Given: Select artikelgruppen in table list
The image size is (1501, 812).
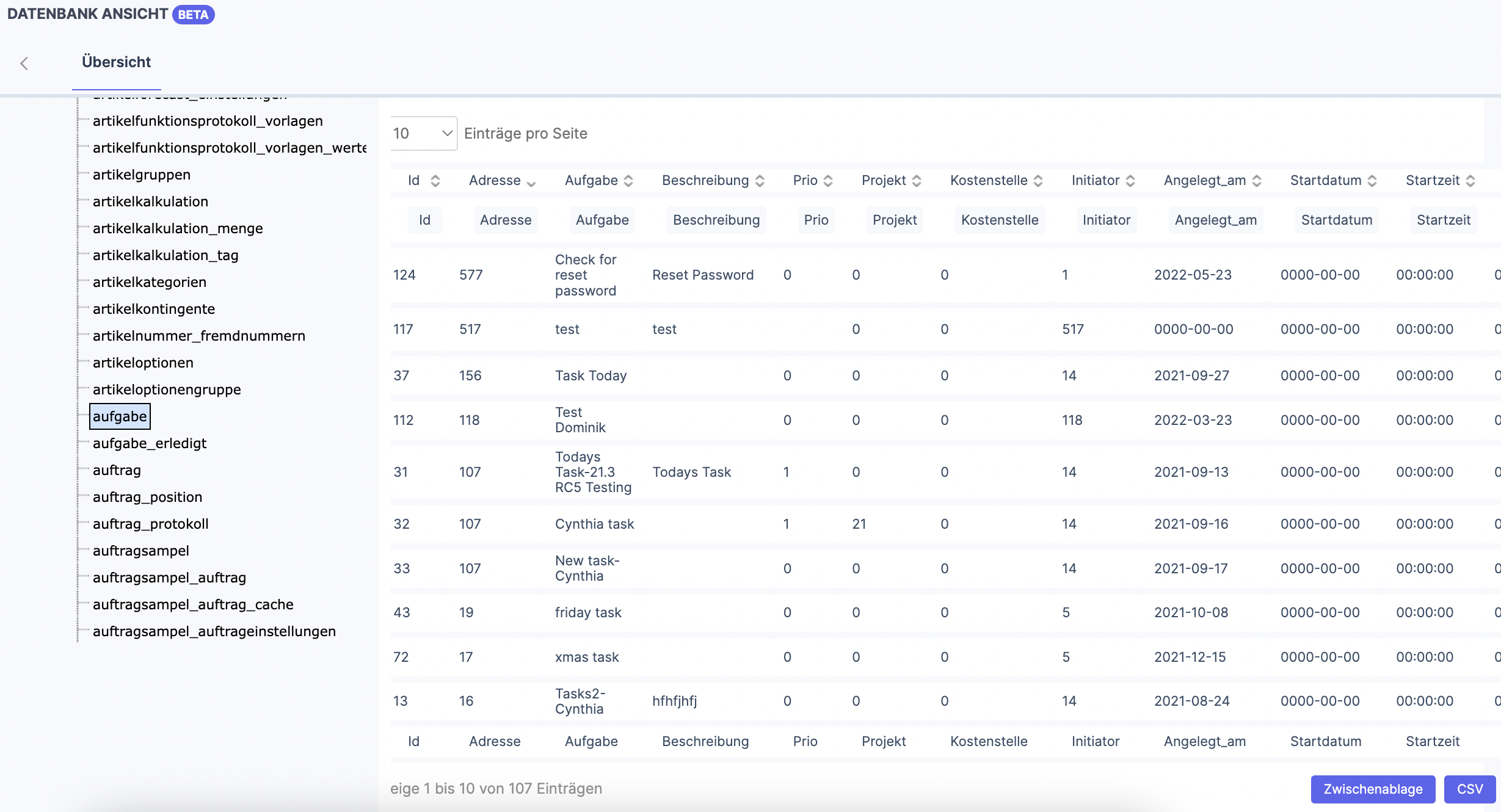Looking at the screenshot, I should tap(142, 175).
